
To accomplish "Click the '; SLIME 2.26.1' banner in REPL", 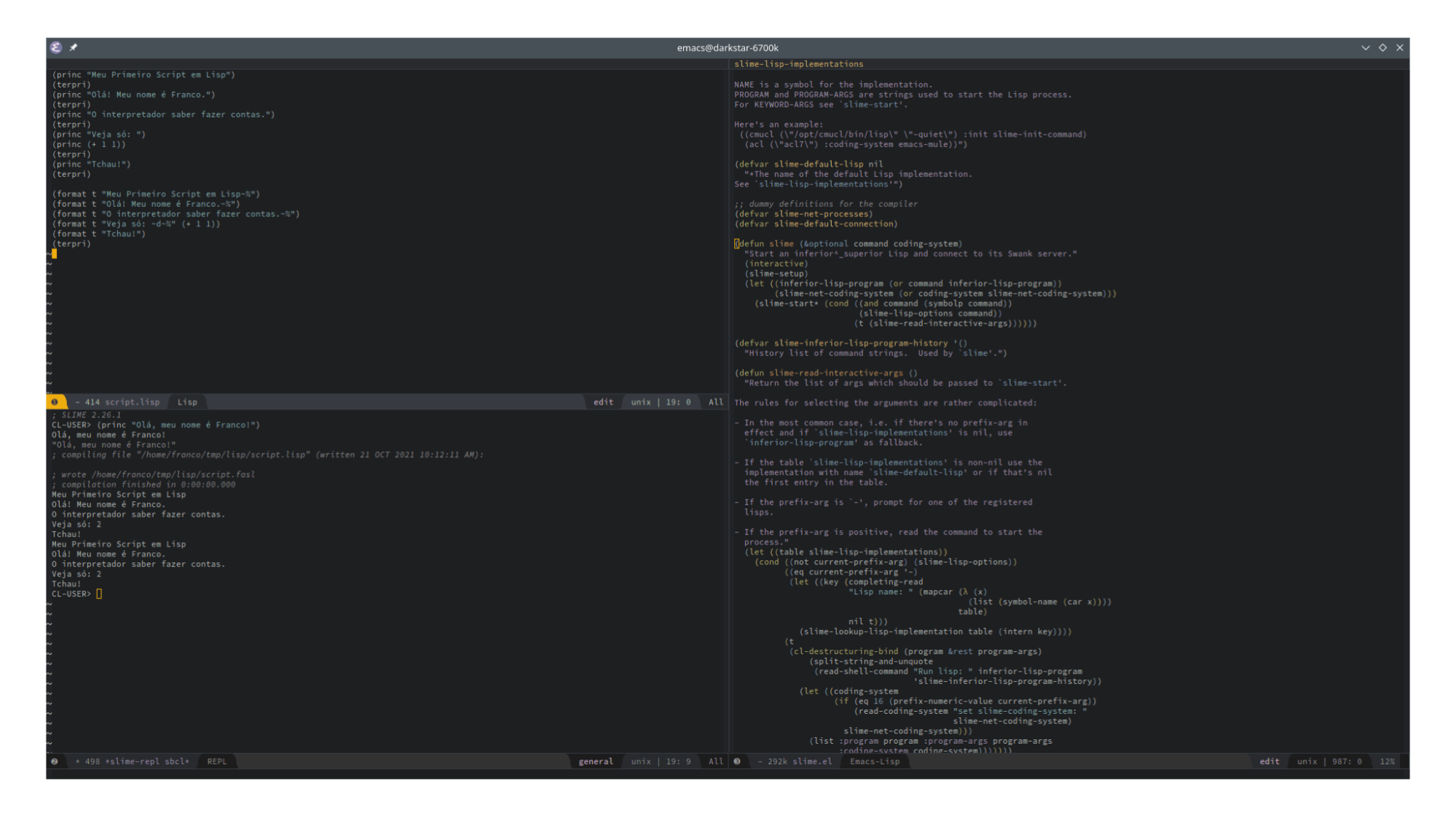I will [87, 415].
